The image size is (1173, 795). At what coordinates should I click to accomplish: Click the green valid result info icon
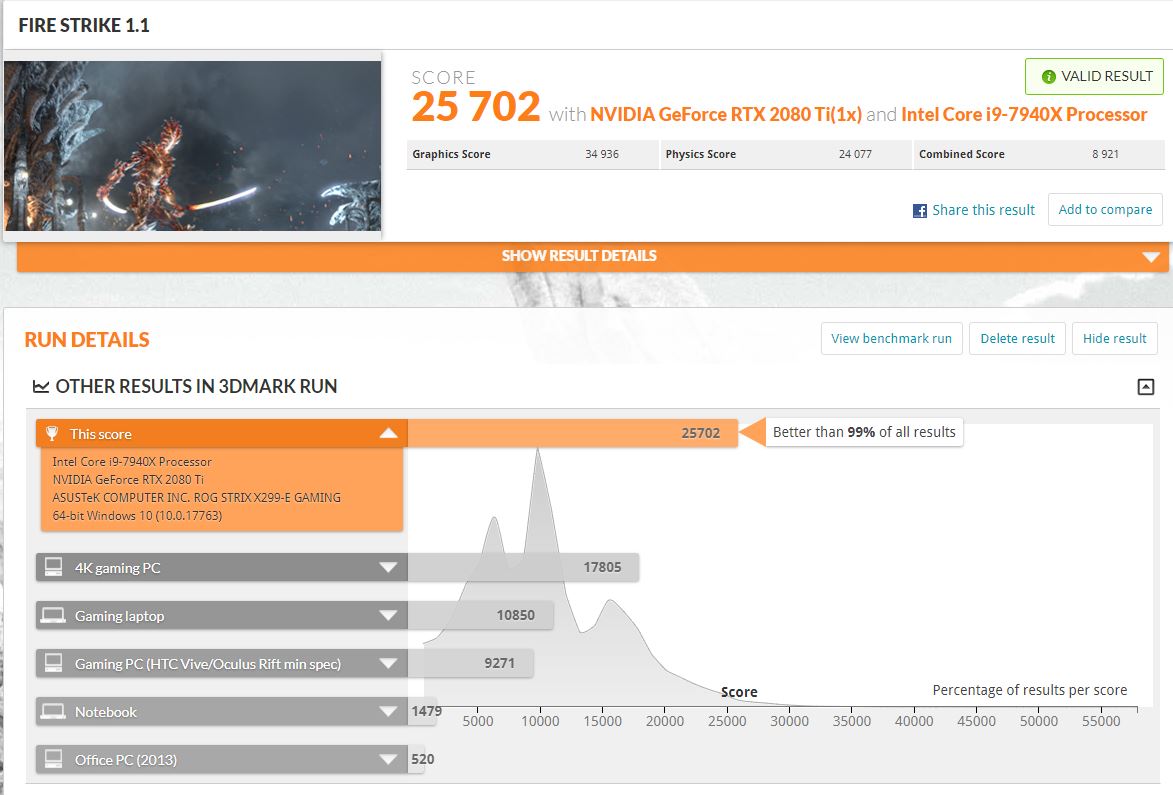(x=1048, y=77)
